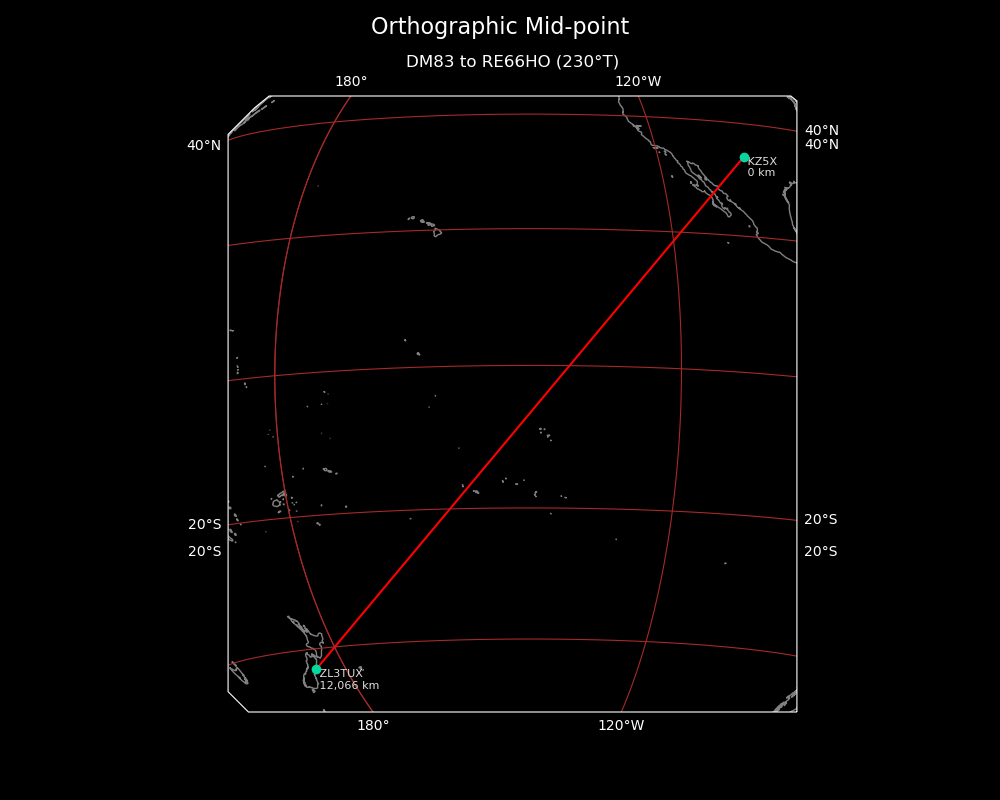Viewport: 1000px width, 800px height.
Task: Click the red great-circle path line
Action: [530, 413]
